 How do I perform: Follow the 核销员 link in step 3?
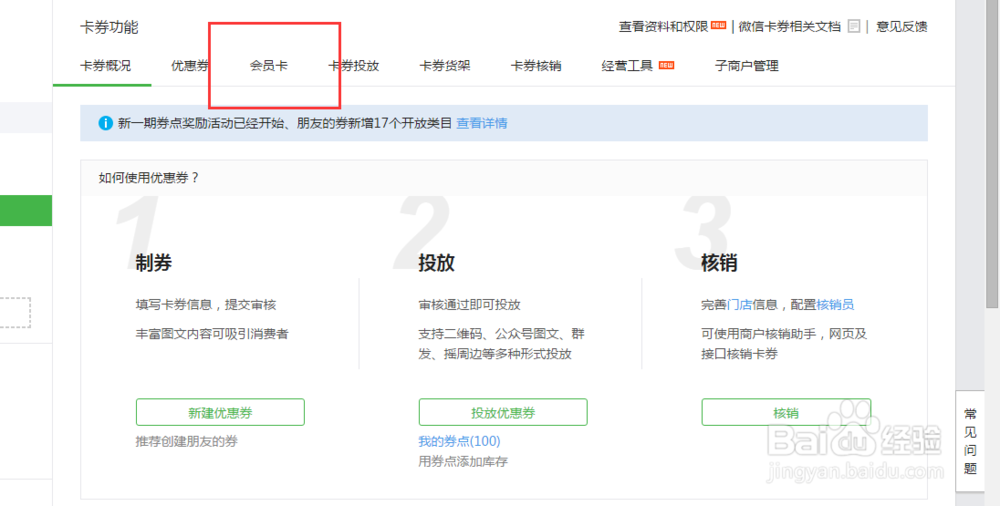[x=835, y=305]
